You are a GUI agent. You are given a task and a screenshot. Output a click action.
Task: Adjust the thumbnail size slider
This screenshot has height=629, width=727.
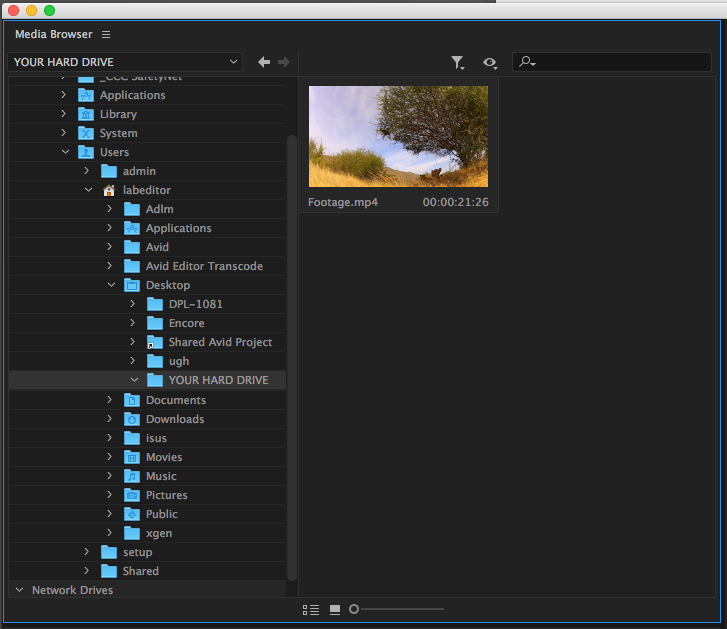355,609
